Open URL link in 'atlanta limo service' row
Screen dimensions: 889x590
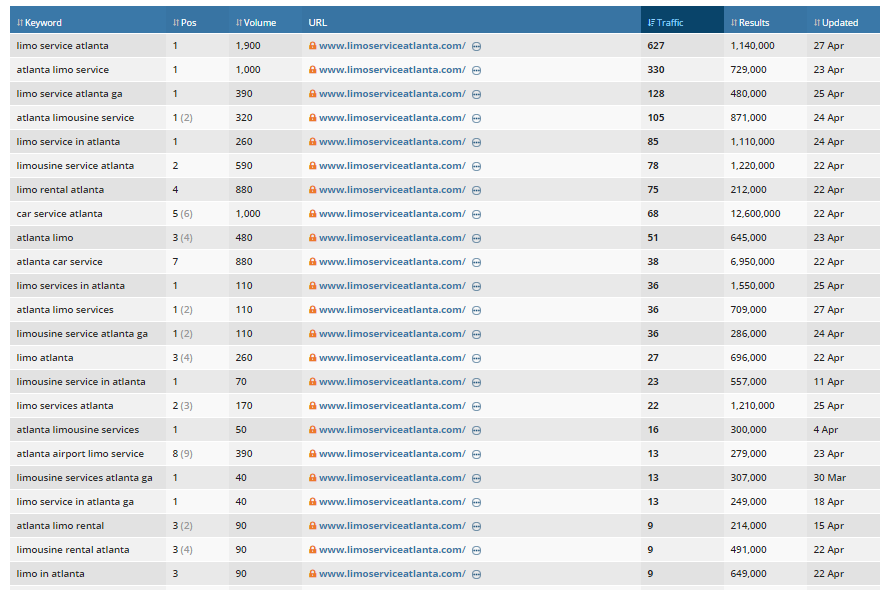point(392,70)
